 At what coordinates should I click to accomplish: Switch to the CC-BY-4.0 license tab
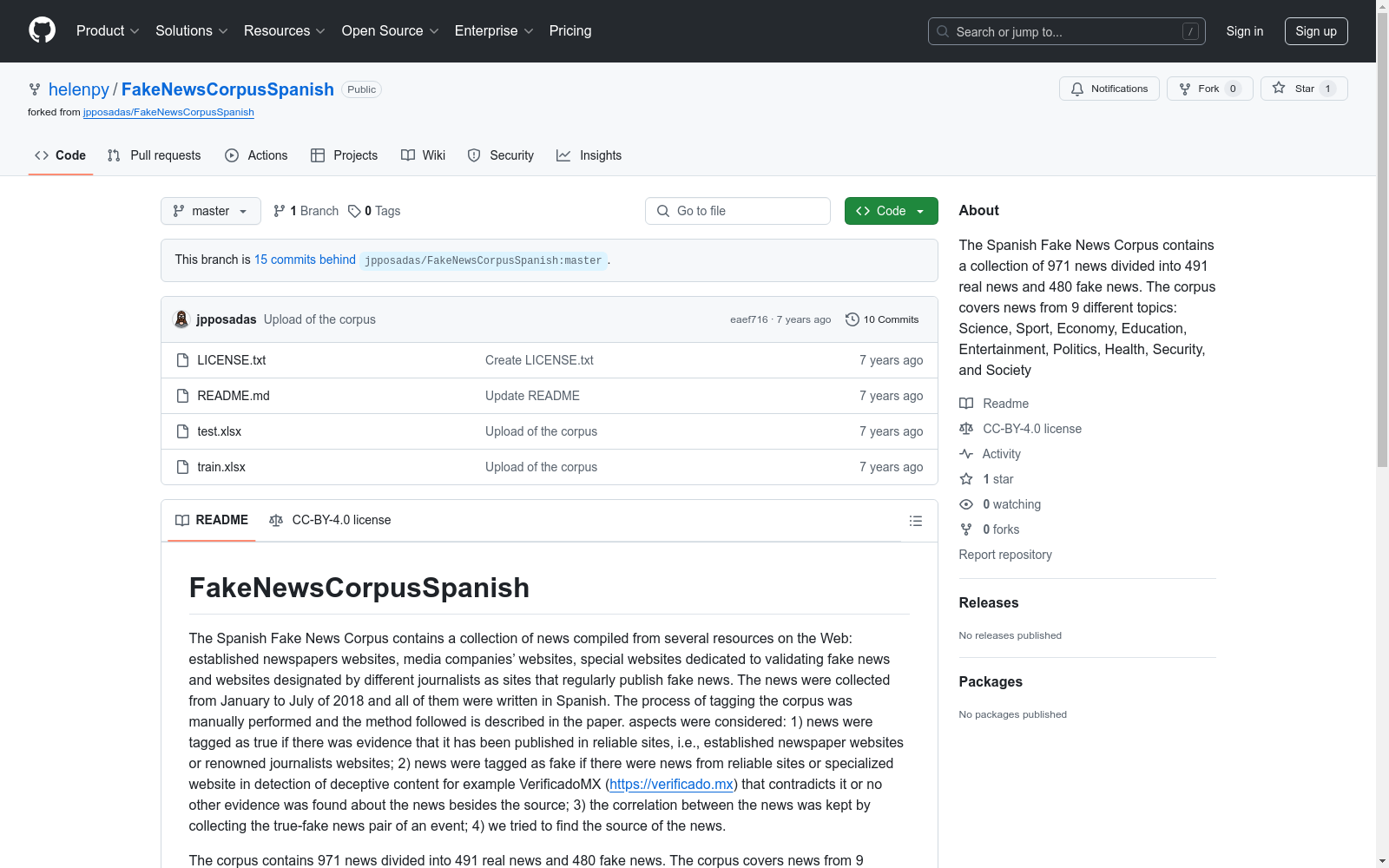point(331,520)
